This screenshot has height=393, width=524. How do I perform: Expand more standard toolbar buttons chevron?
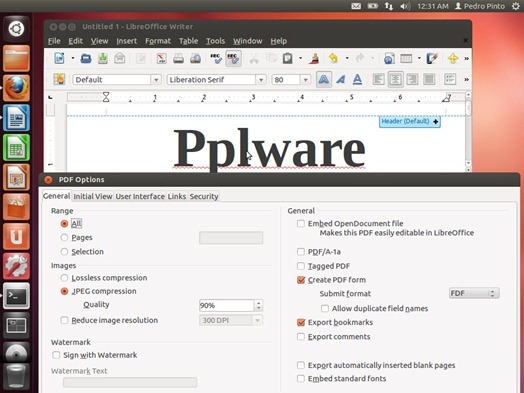pos(467,58)
